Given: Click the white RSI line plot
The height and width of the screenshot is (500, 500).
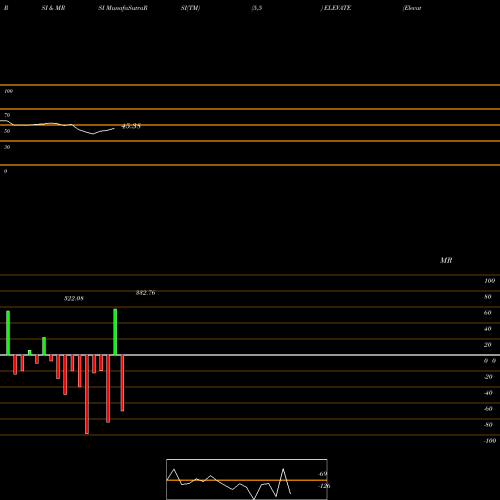Looking at the screenshot, I should pos(57,127).
